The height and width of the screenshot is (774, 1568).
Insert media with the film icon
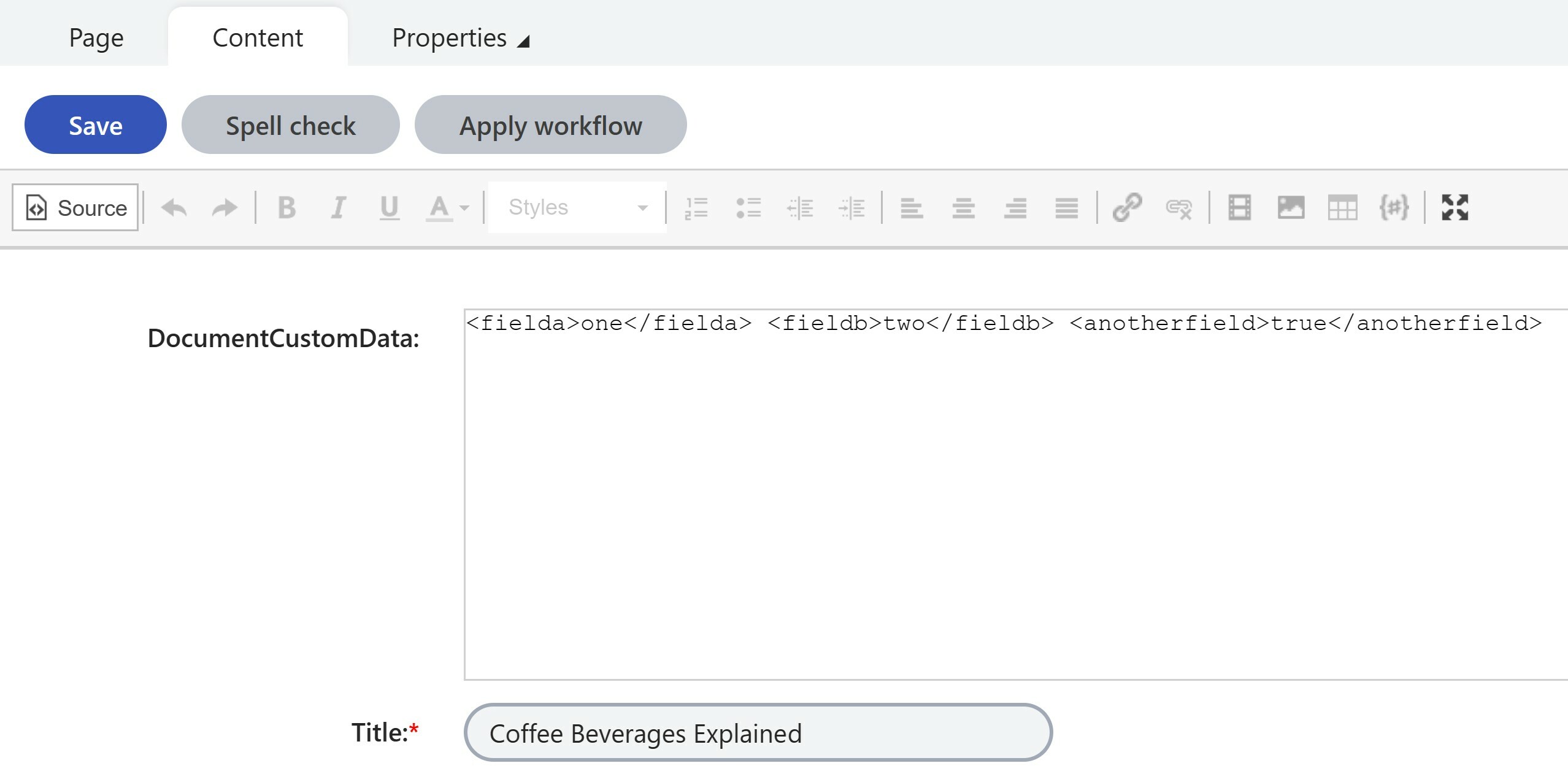tap(1239, 207)
